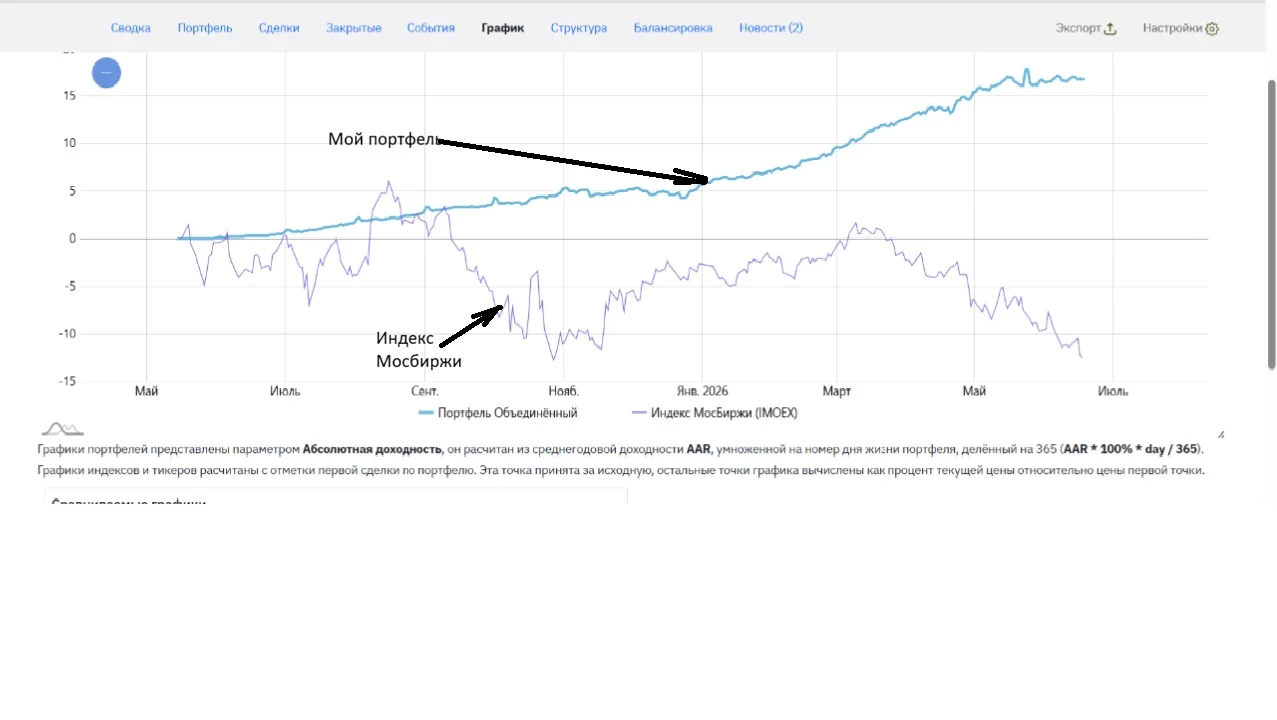Click the vertical page scrollbar

(x=1271, y=223)
